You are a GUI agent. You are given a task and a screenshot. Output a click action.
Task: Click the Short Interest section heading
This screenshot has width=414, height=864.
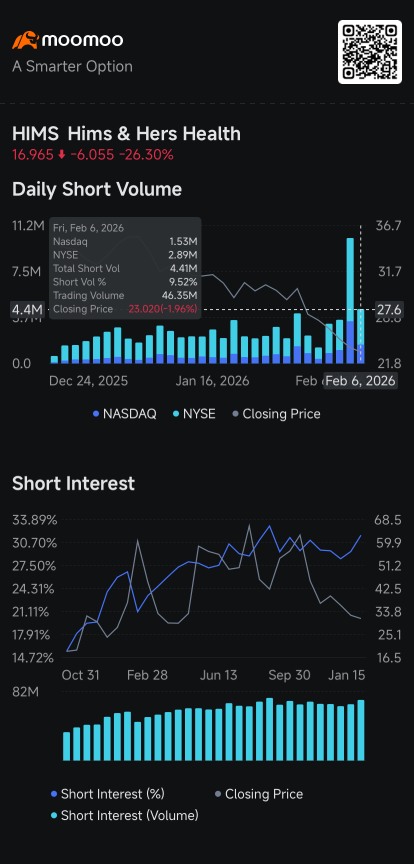73,483
